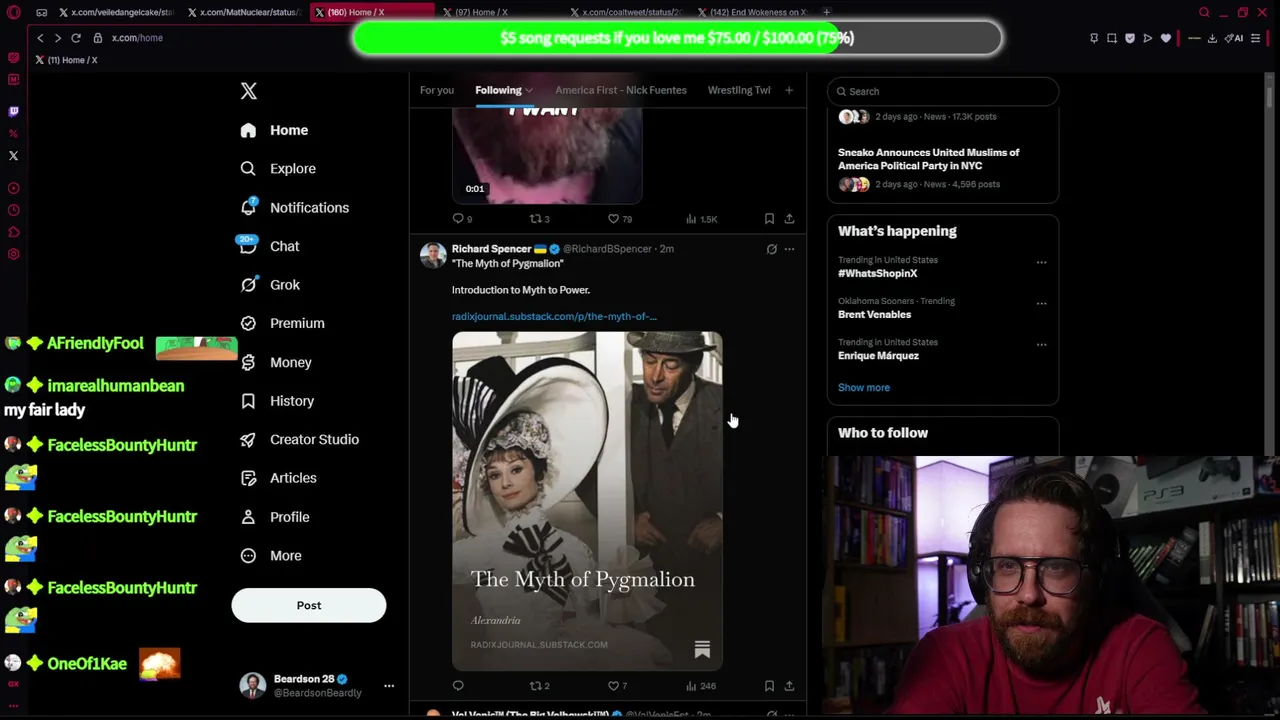Reload the page with the browser refresh button
The height and width of the screenshot is (720, 1280).
pyautogui.click(x=75, y=38)
